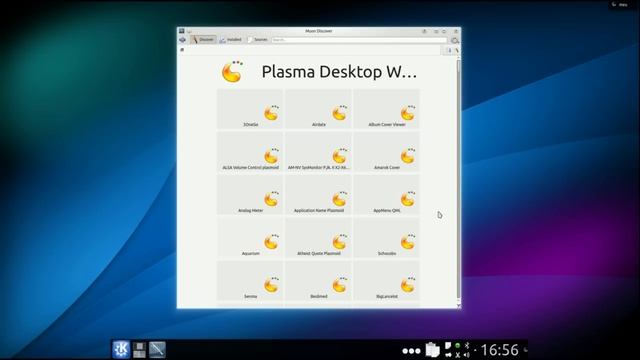The height and width of the screenshot is (360, 640).
Task: Open the Album Cover Viewer widget card
Action: 387,109
